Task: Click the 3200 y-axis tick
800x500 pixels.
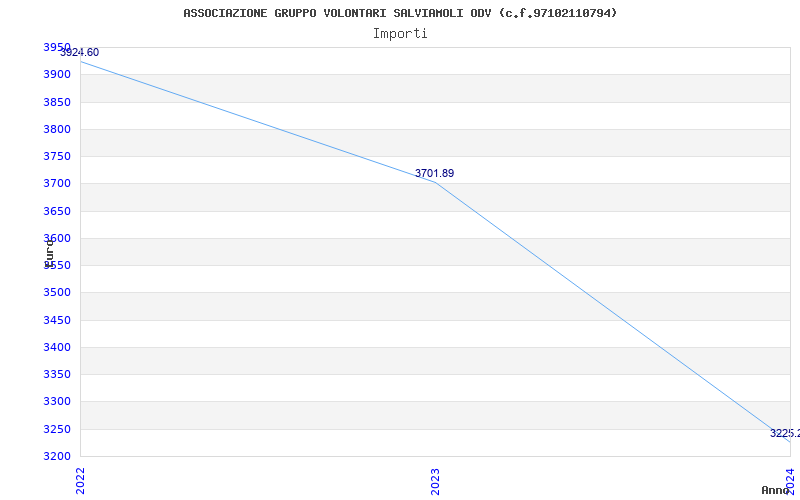Action: coord(57,456)
